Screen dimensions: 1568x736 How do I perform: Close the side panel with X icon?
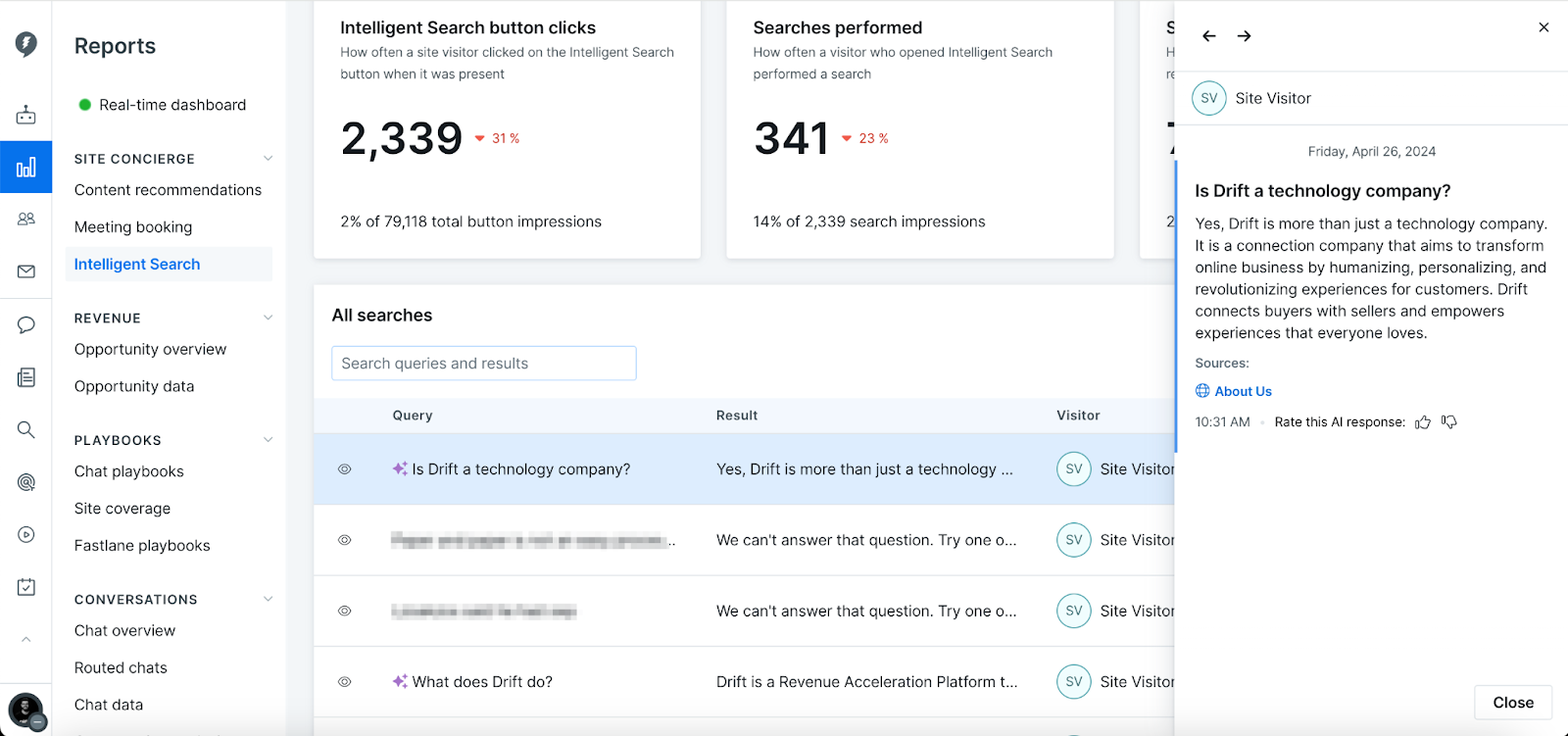pyautogui.click(x=1543, y=27)
